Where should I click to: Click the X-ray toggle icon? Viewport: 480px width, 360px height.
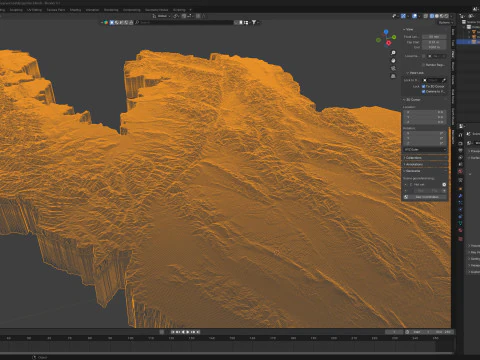426,16
